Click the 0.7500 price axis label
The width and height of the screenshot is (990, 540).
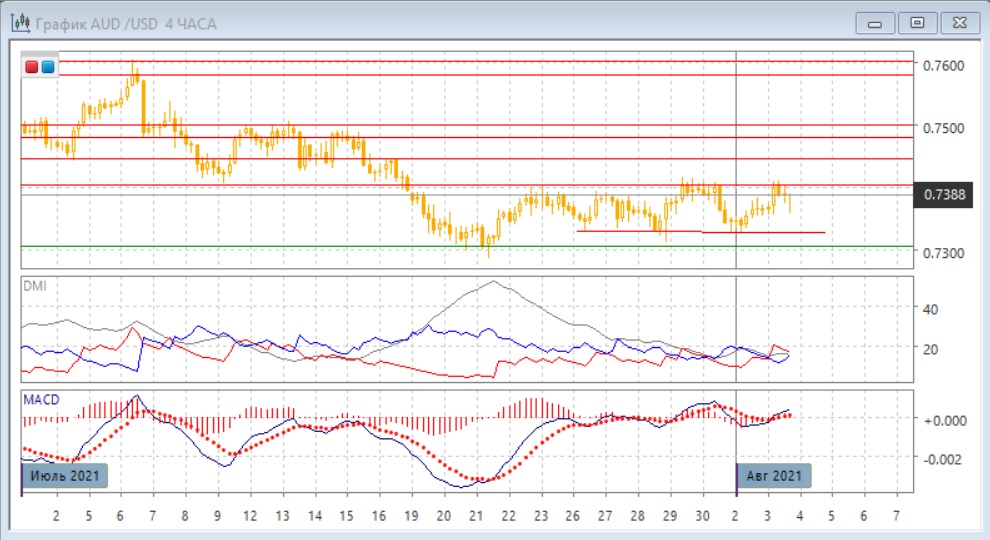click(944, 128)
